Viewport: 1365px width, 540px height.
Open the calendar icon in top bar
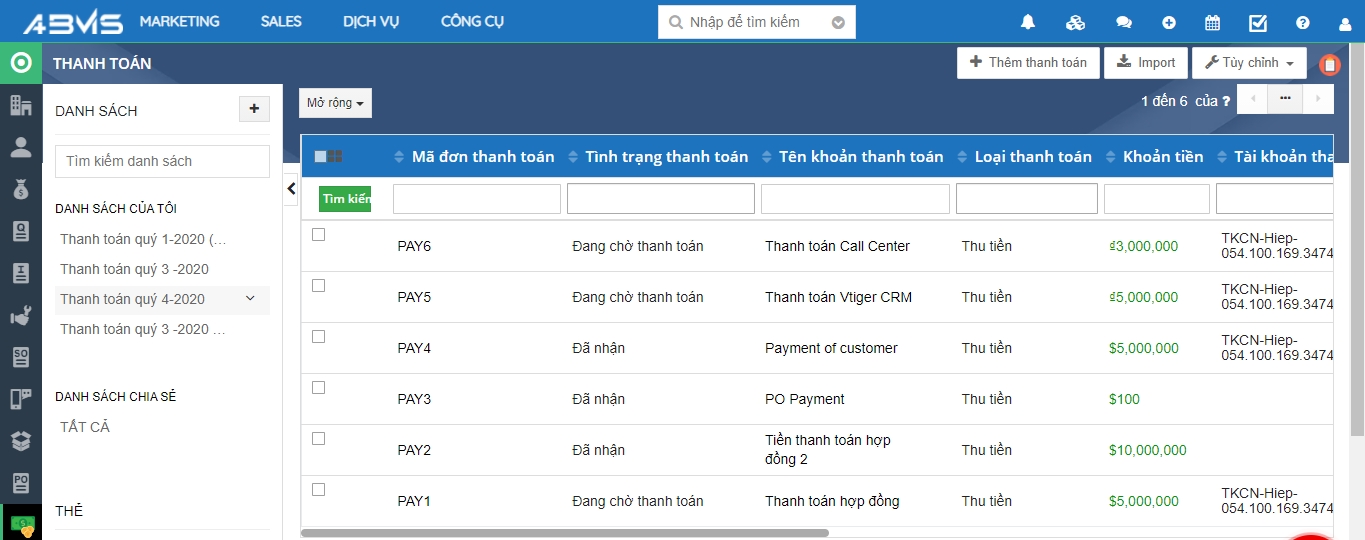pos(1212,22)
